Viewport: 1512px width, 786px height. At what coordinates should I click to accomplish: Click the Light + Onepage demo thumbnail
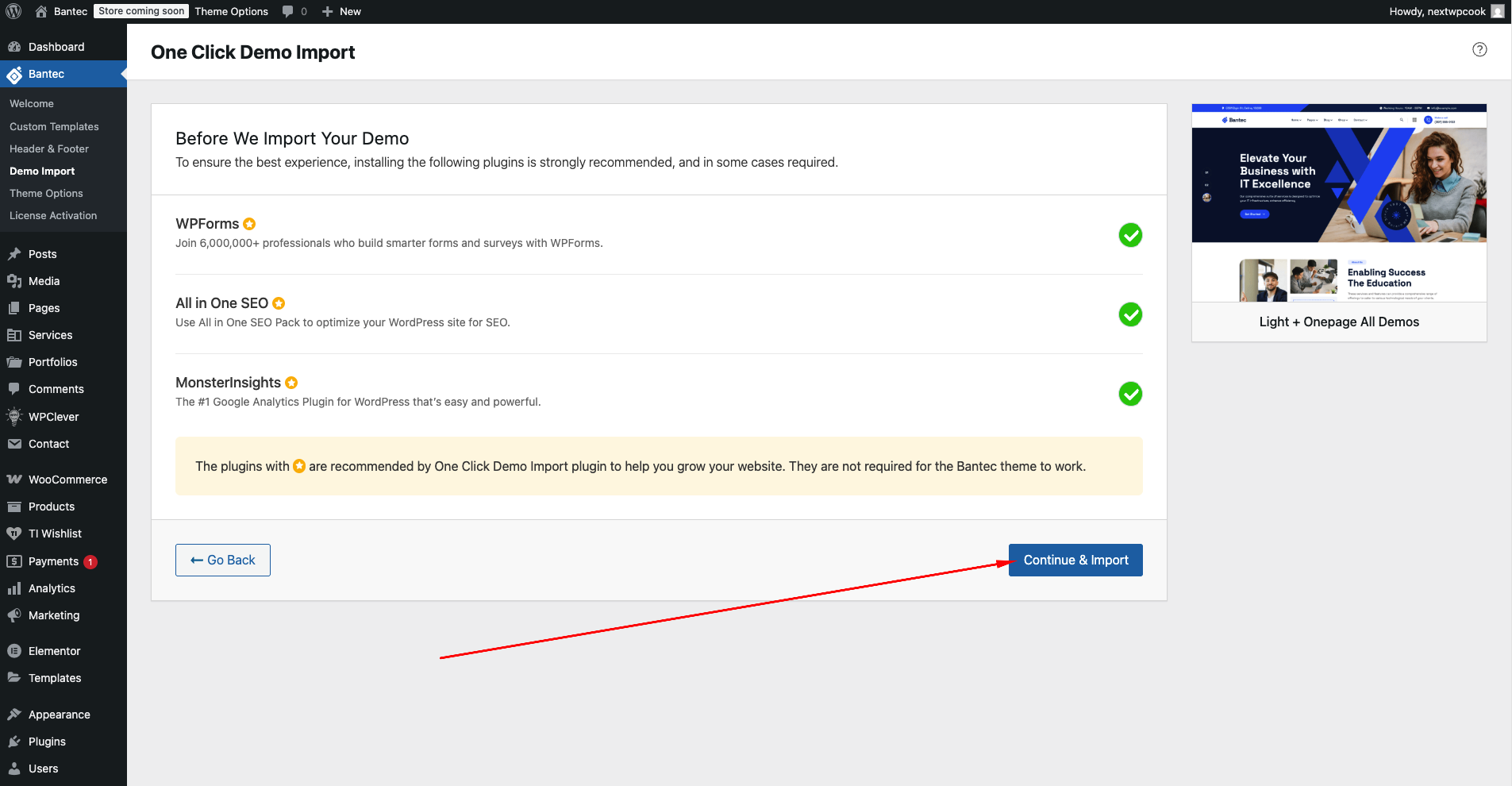pyautogui.click(x=1339, y=202)
